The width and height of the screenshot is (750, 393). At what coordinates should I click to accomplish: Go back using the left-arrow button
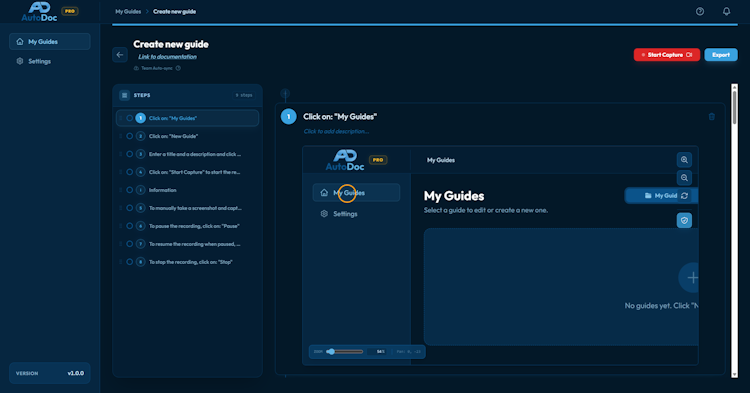(120, 55)
